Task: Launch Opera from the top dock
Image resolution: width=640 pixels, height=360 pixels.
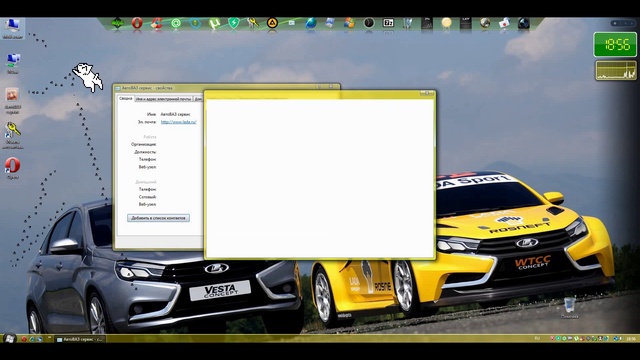Action: point(137,23)
